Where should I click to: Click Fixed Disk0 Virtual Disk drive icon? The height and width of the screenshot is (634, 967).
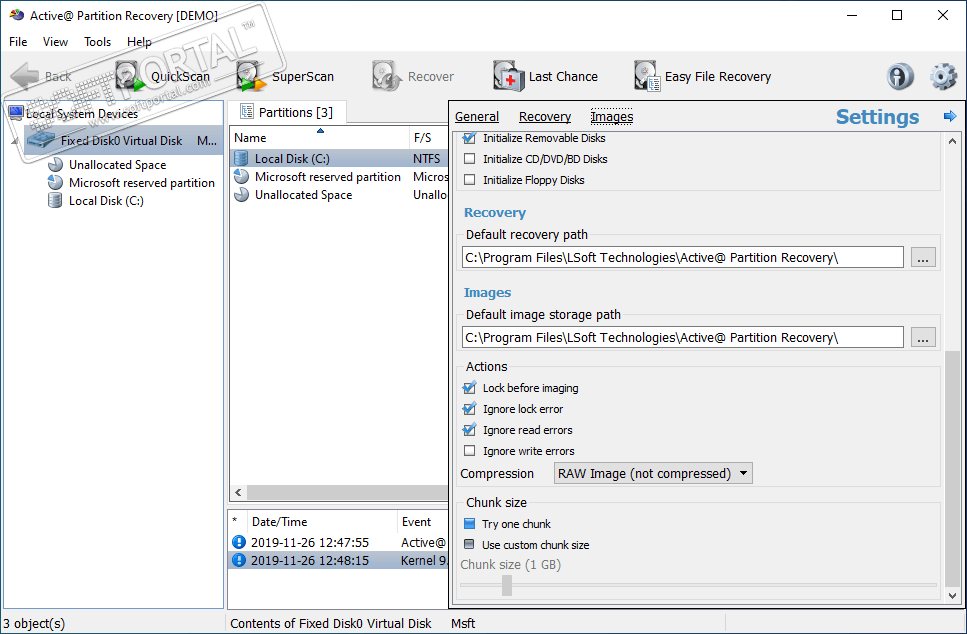(x=41, y=140)
